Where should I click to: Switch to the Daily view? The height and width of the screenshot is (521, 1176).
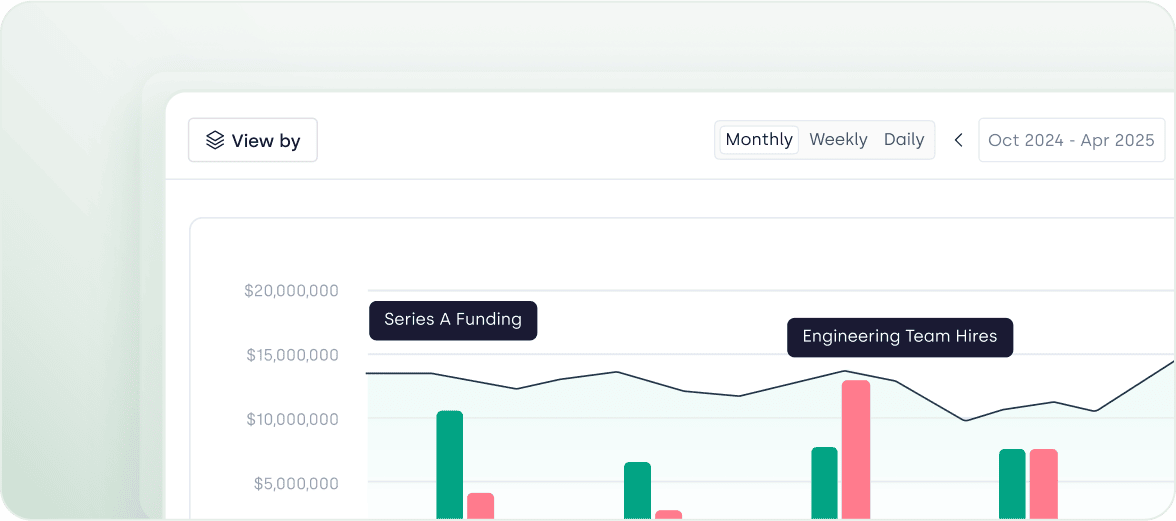904,139
